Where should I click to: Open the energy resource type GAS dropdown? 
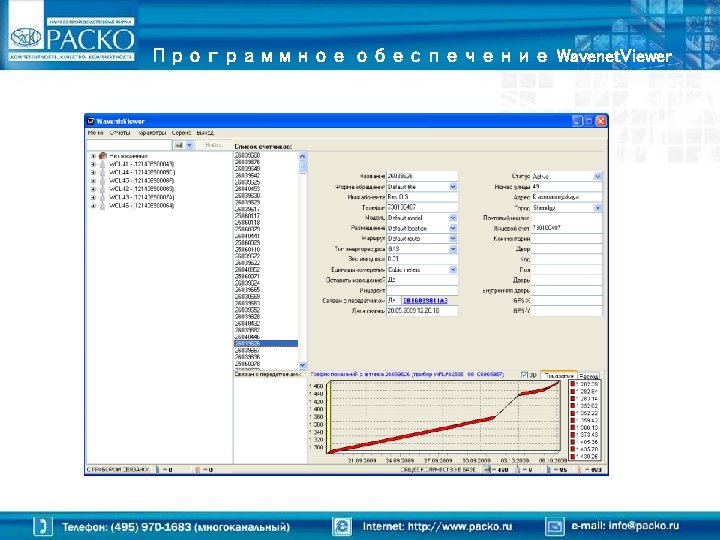click(453, 249)
